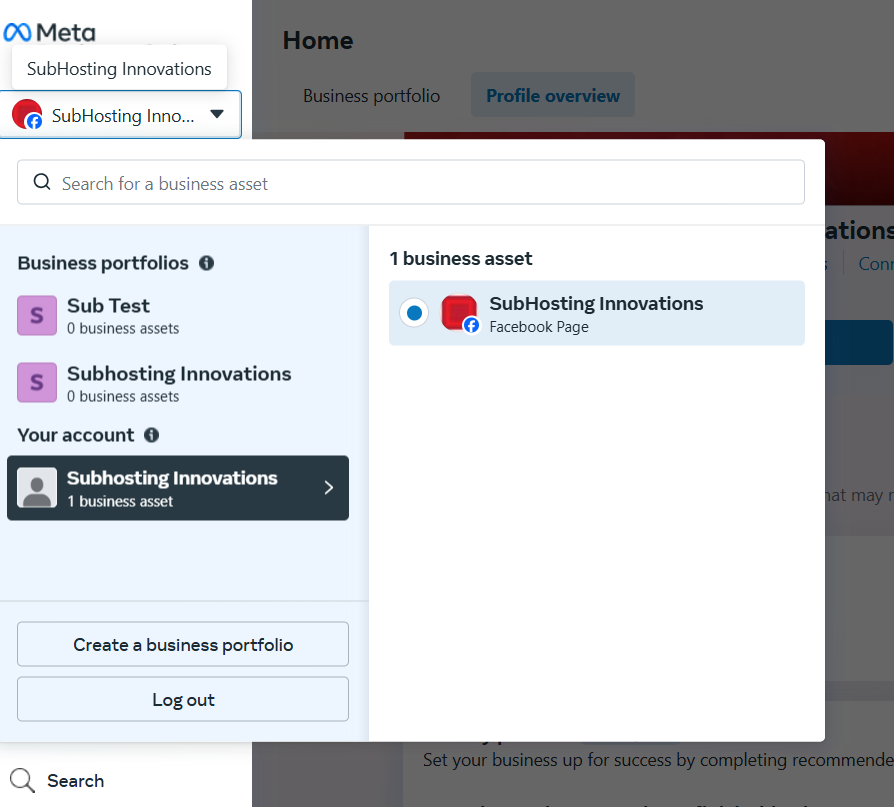Image resolution: width=894 pixels, height=807 pixels.
Task: Expand the Subhosting Innovations account chevron
Action: coord(328,488)
